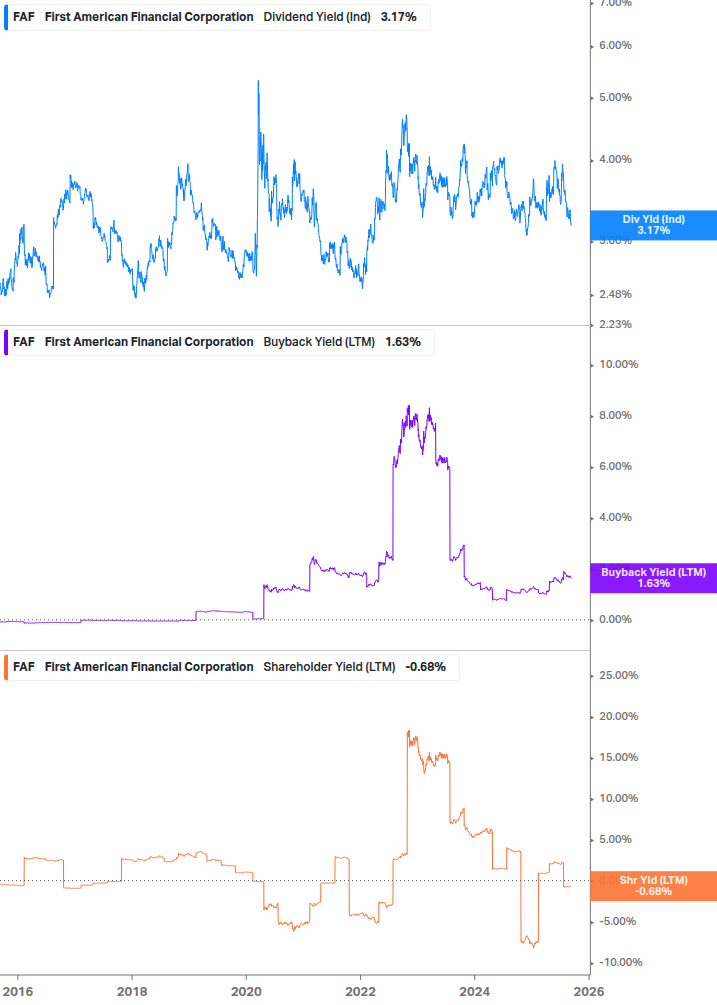Click the 2016 label on the time axis
Screen dimensions: 717x1005
click(18, 992)
